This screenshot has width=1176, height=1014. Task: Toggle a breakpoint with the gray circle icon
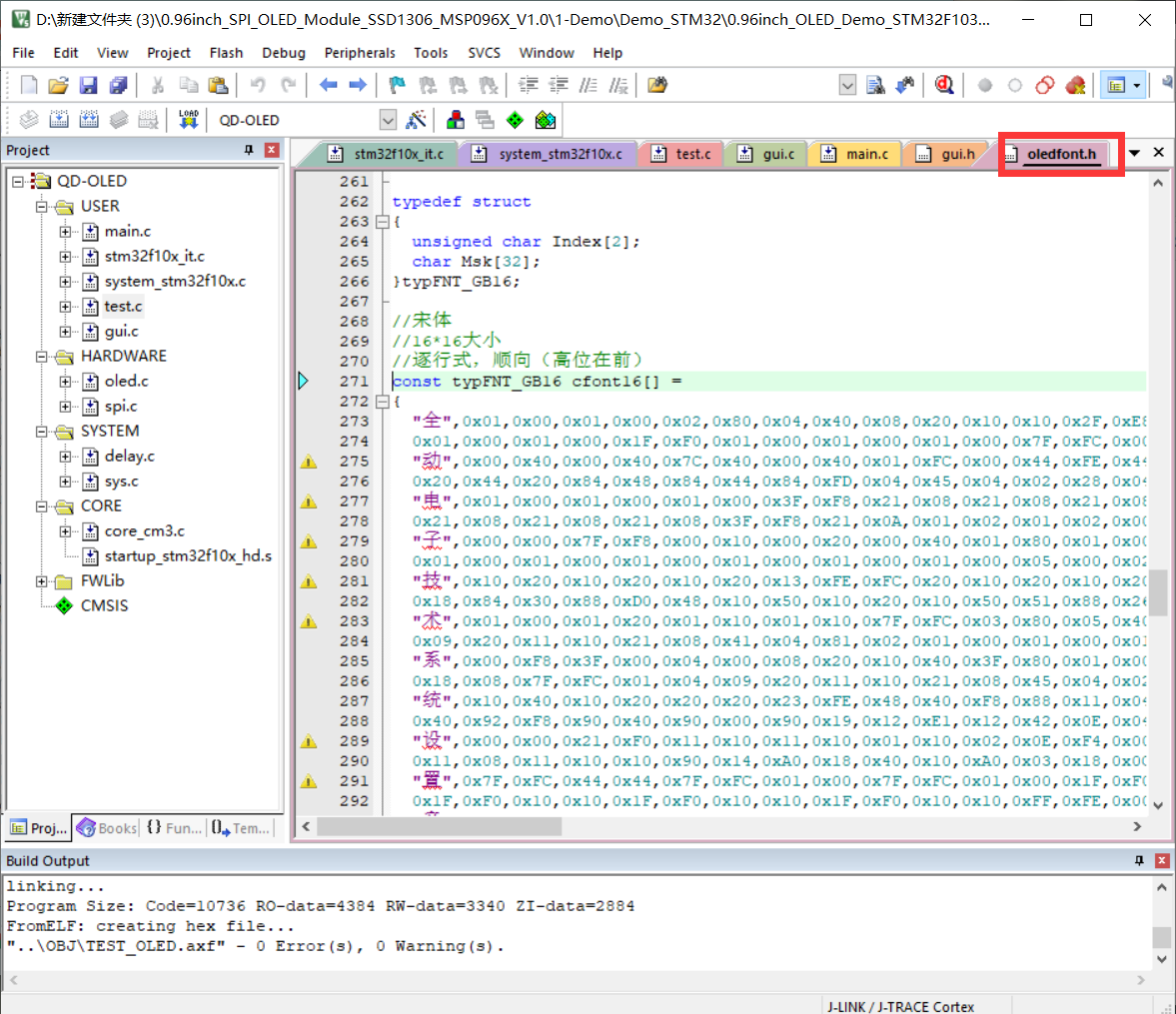[985, 85]
